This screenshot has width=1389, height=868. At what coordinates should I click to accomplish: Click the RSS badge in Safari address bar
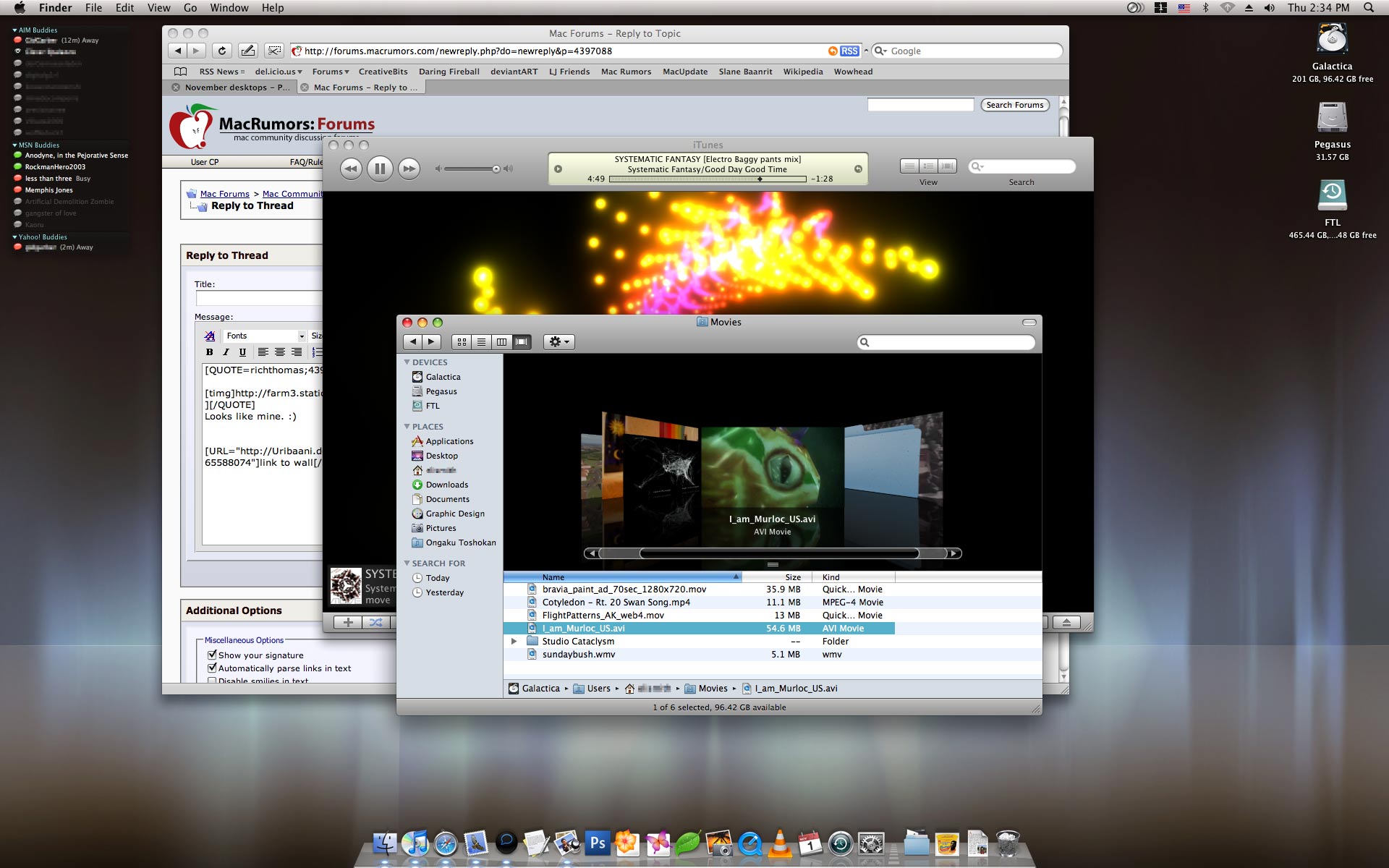coord(849,51)
